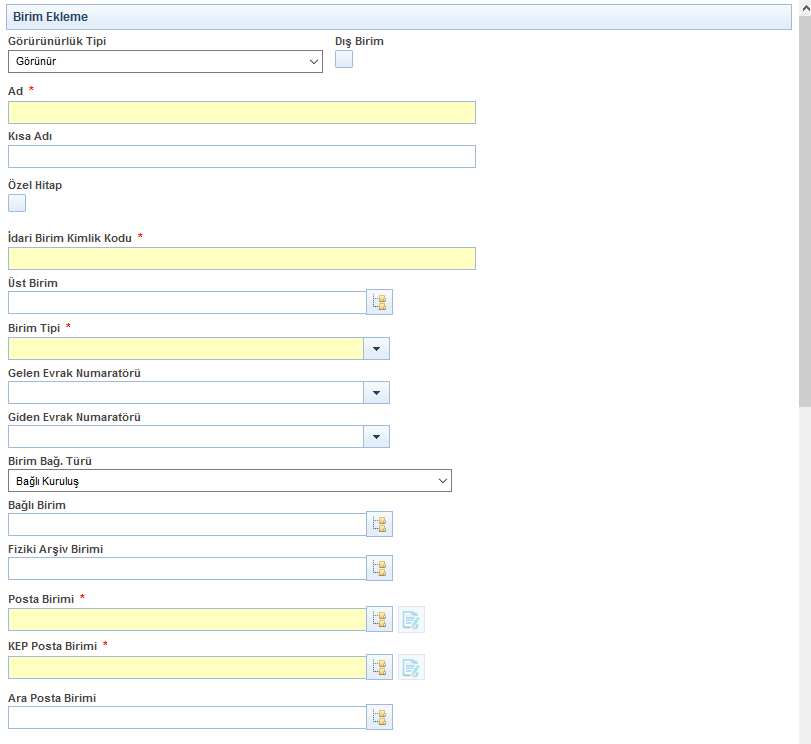Open the KEP Posta Birimi tree picker

[x=379, y=668]
